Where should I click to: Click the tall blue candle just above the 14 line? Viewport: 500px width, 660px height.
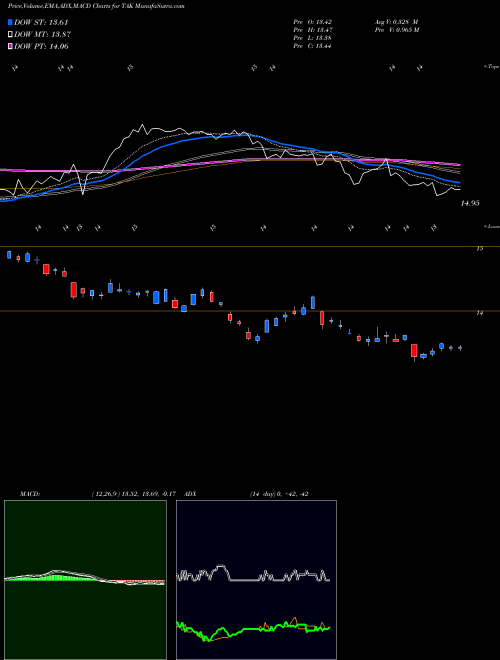coord(313,302)
